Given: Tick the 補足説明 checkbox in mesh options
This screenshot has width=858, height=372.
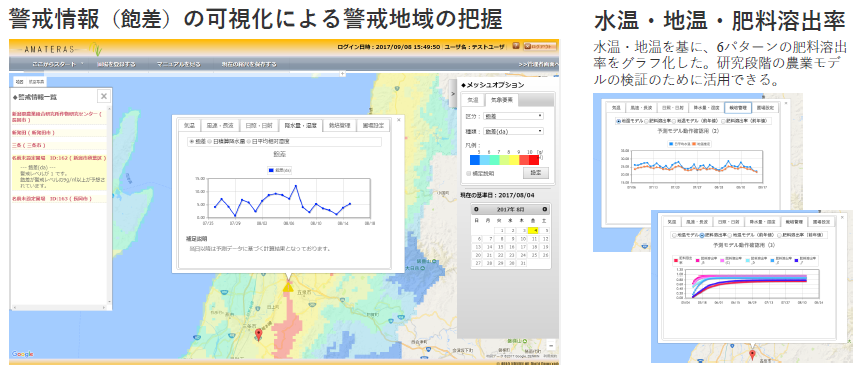Looking at the screenshot, I should [468, 173].
